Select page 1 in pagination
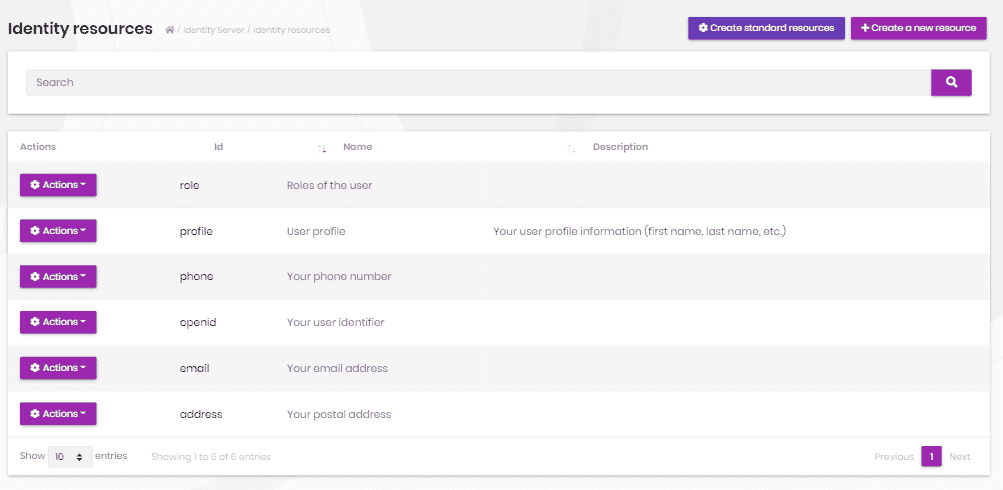Image resolution: width=1003 pixels, height=490 pixels. 931,457
